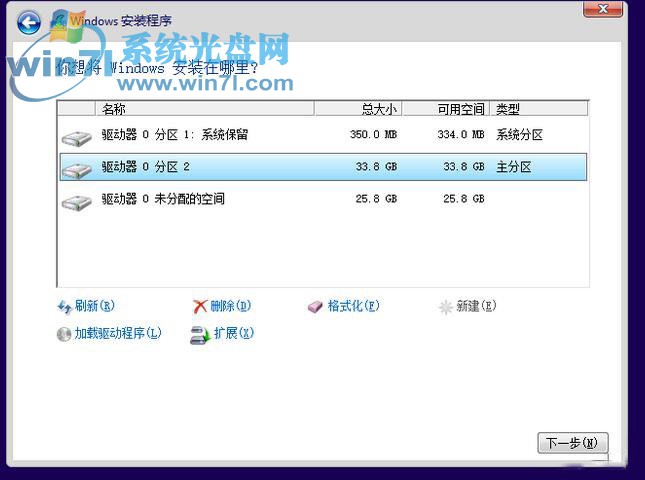Click the drive icon for 驱动器 0 分区 2
The width and height of the screenshot is (645, 480).
point(77,170)
